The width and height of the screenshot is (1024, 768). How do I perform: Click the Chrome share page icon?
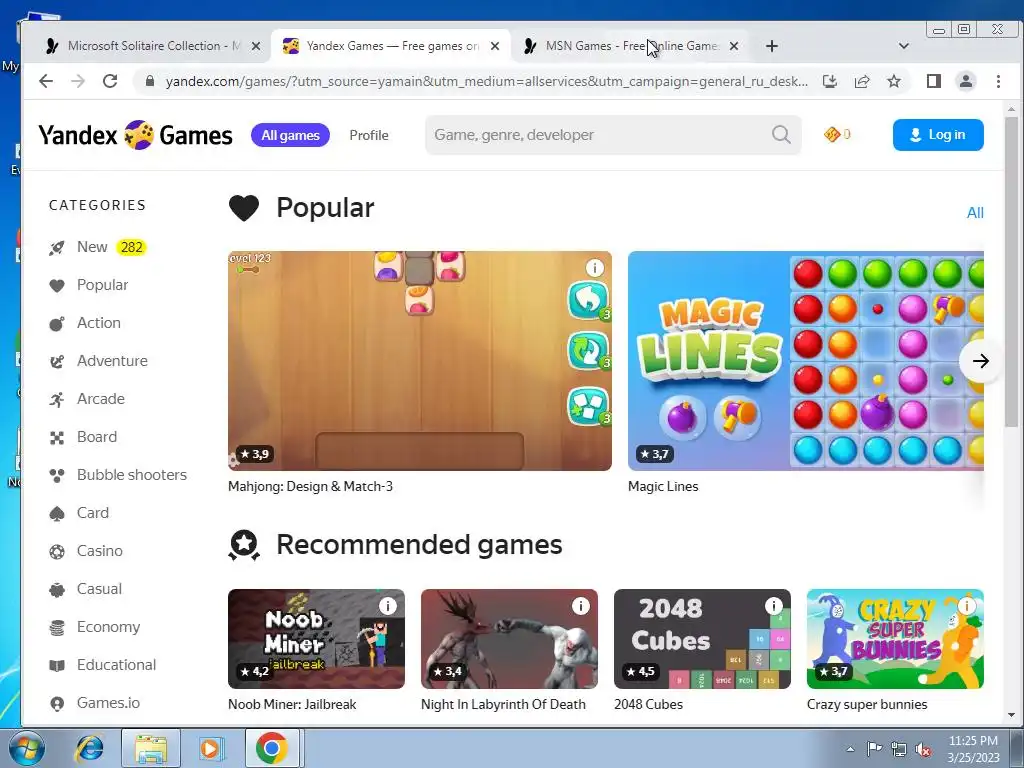click(x=862, y=81)
